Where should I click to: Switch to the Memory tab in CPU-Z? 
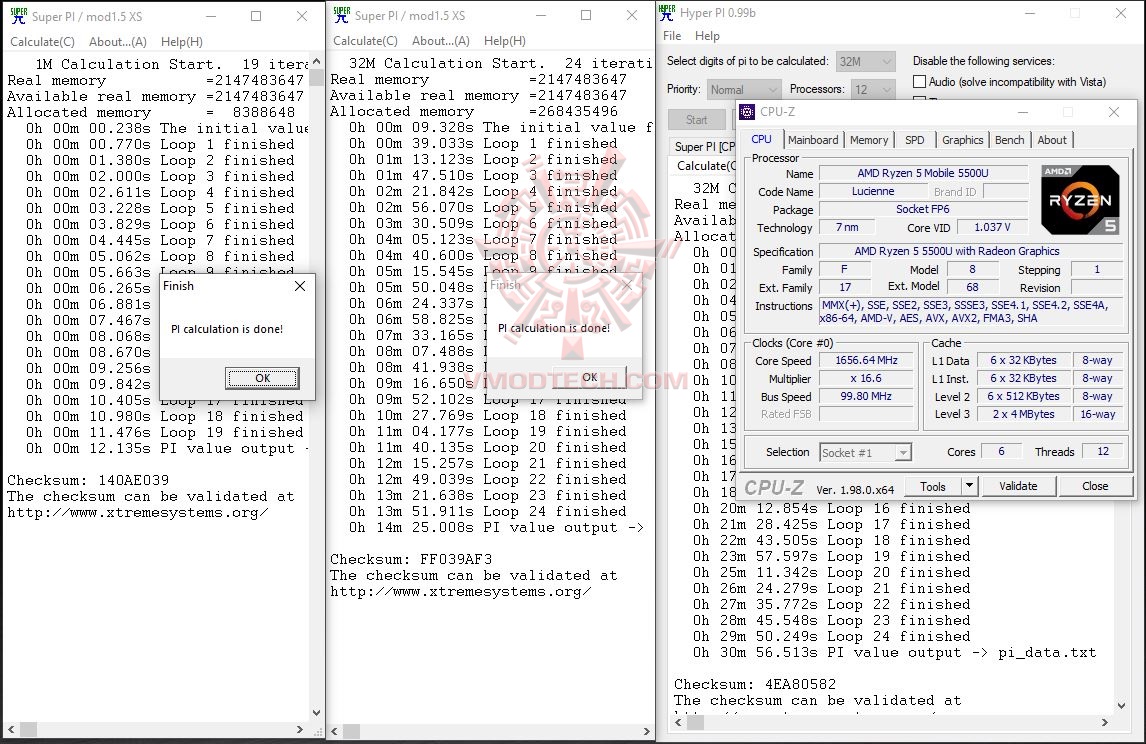(869, 140)
